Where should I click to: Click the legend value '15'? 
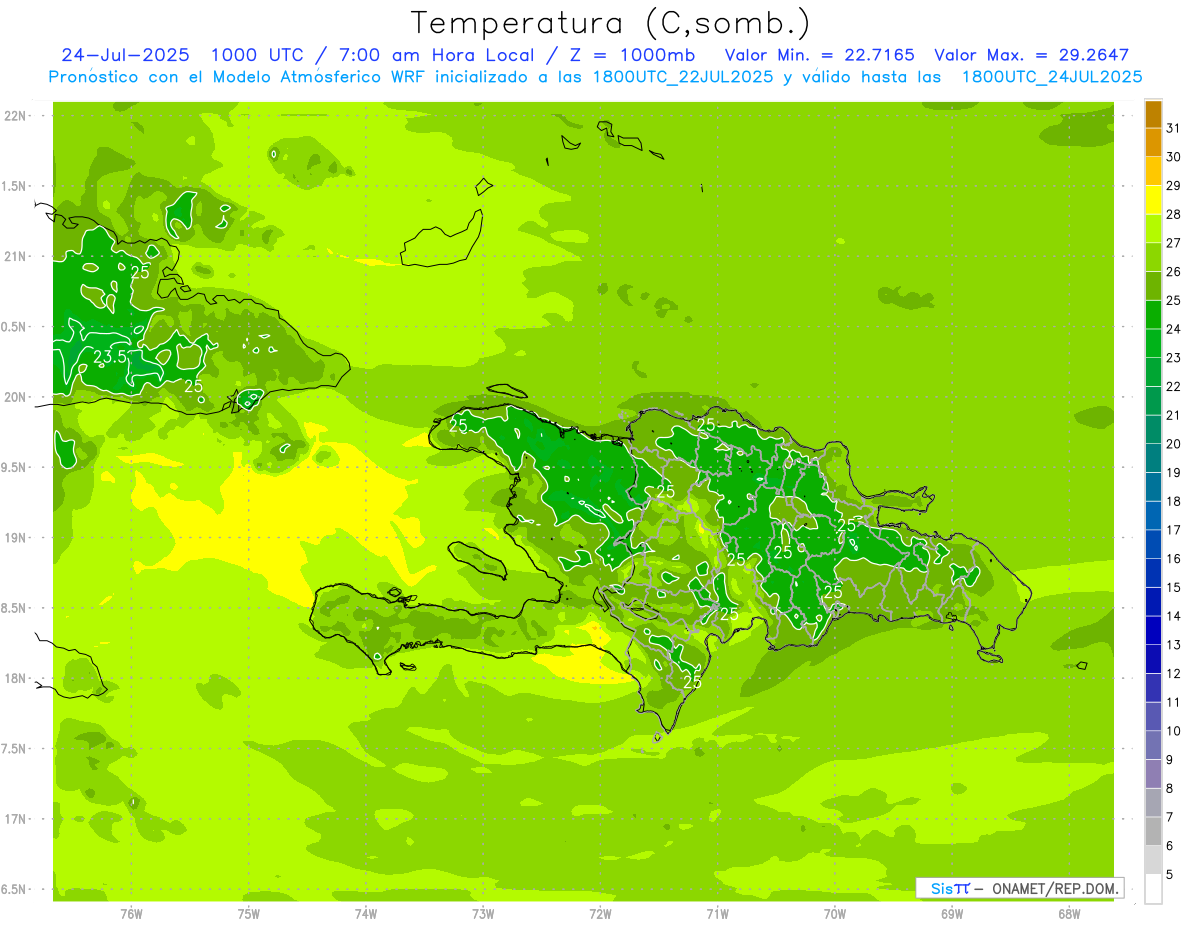click(1174, 587)
